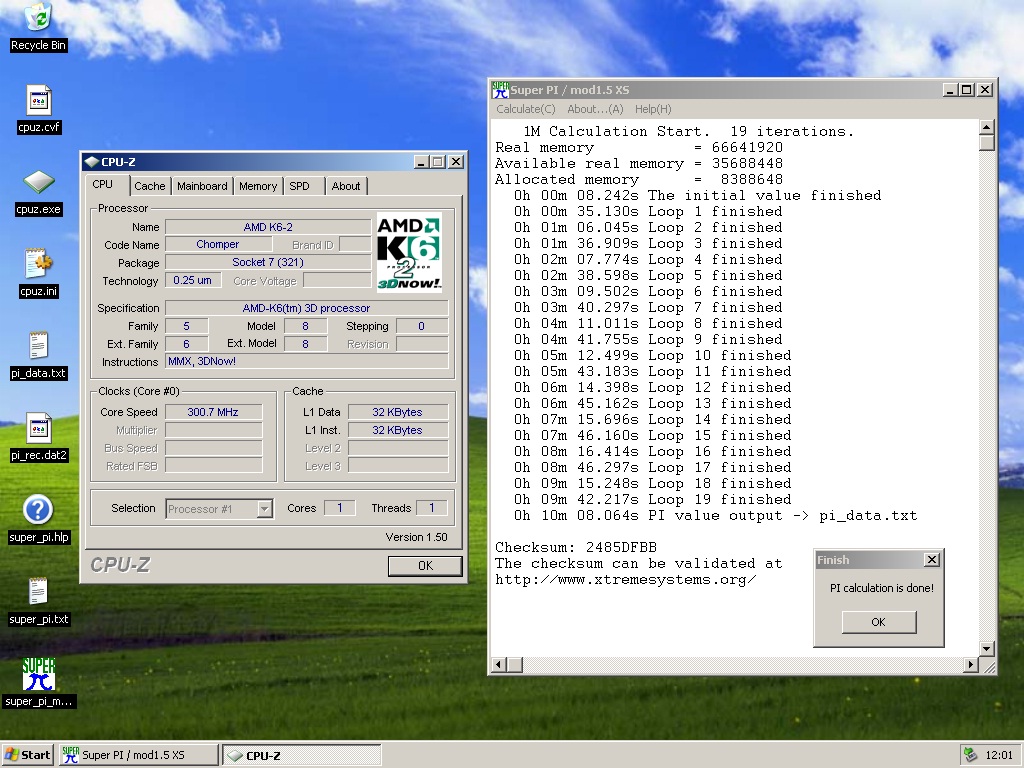Expand the Processor #1 selection dropdown

point(264,509)
